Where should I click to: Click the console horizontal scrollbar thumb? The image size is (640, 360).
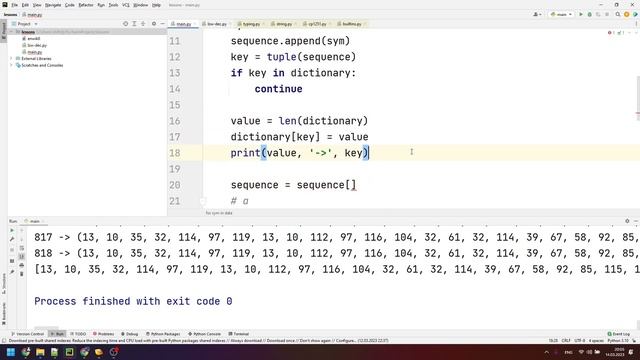46,328
